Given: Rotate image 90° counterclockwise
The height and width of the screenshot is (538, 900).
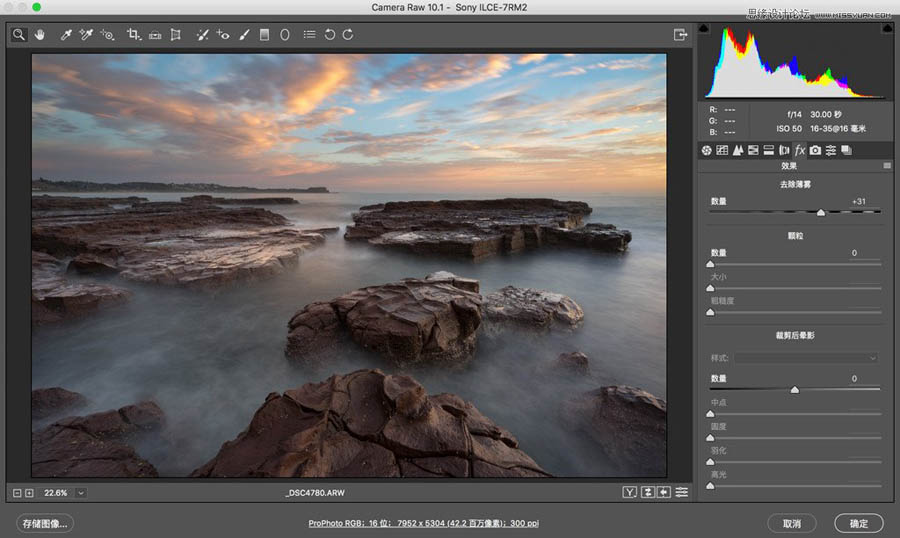Looking at the screenshot, I should pyautogui.click(x=329, y=34).
